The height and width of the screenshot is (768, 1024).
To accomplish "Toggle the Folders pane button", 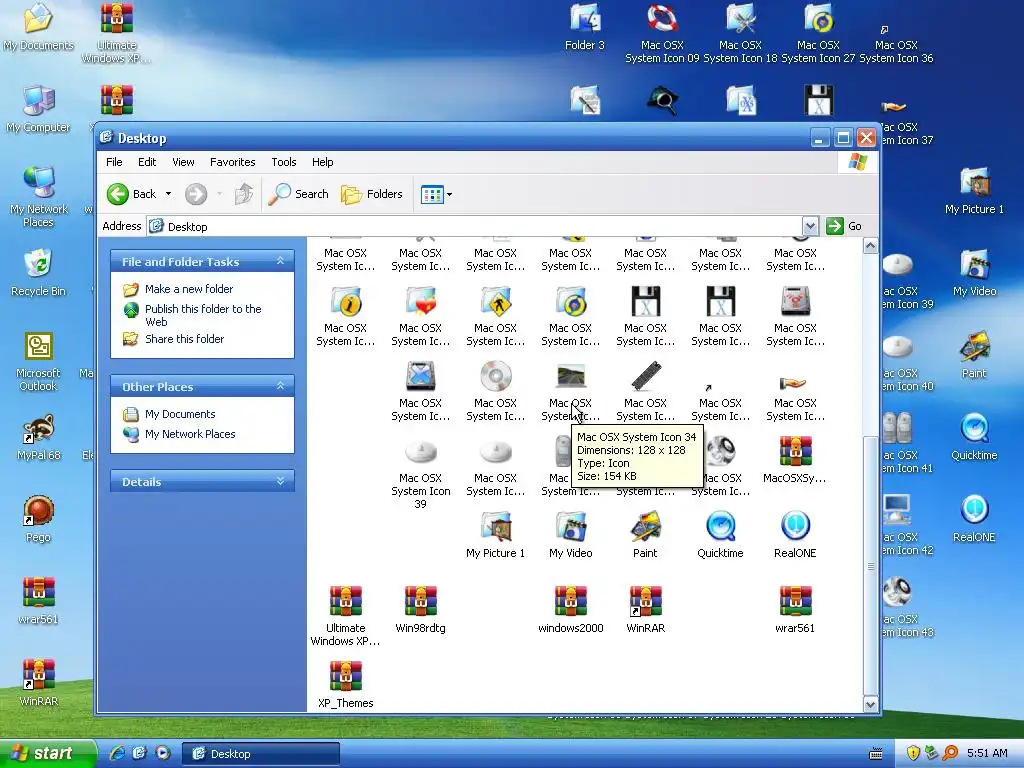I will [x=372, y=194].
